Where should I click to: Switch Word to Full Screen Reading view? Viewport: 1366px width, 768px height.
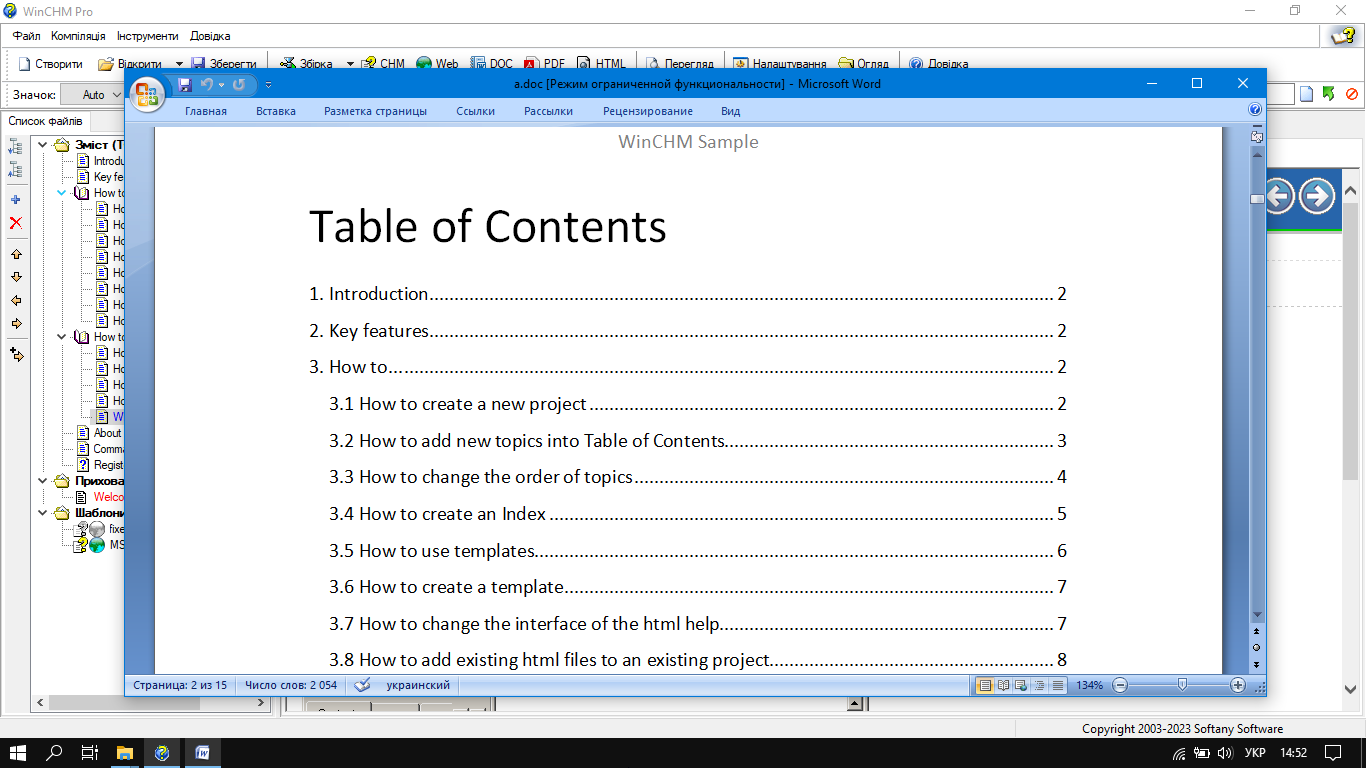(1003, 685)
